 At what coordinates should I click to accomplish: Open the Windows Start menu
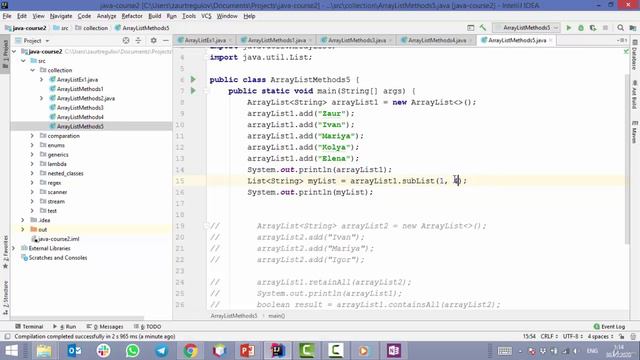(11, 351)
